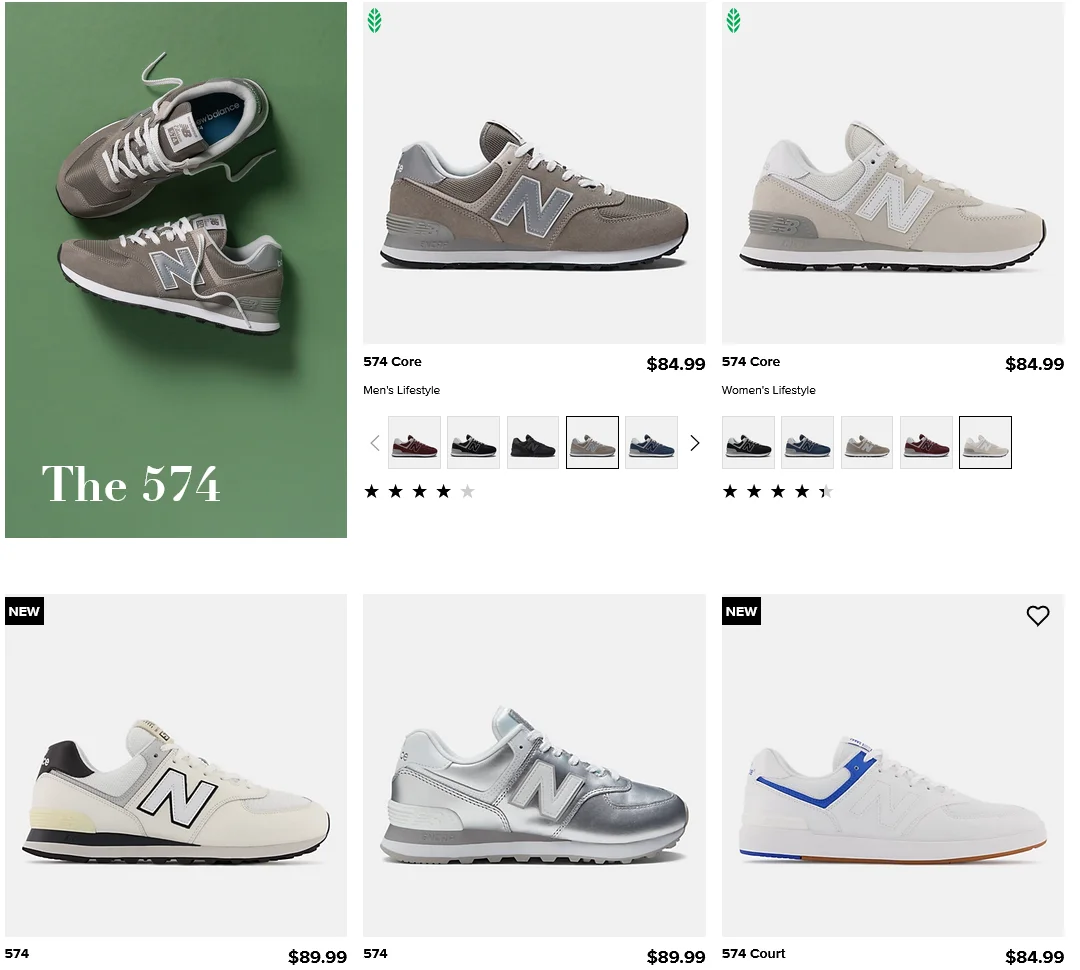Open the white and blue 574 Court image
This screenshot has height=970, width=1080.
pyautogui.click(x=893, y=765)
